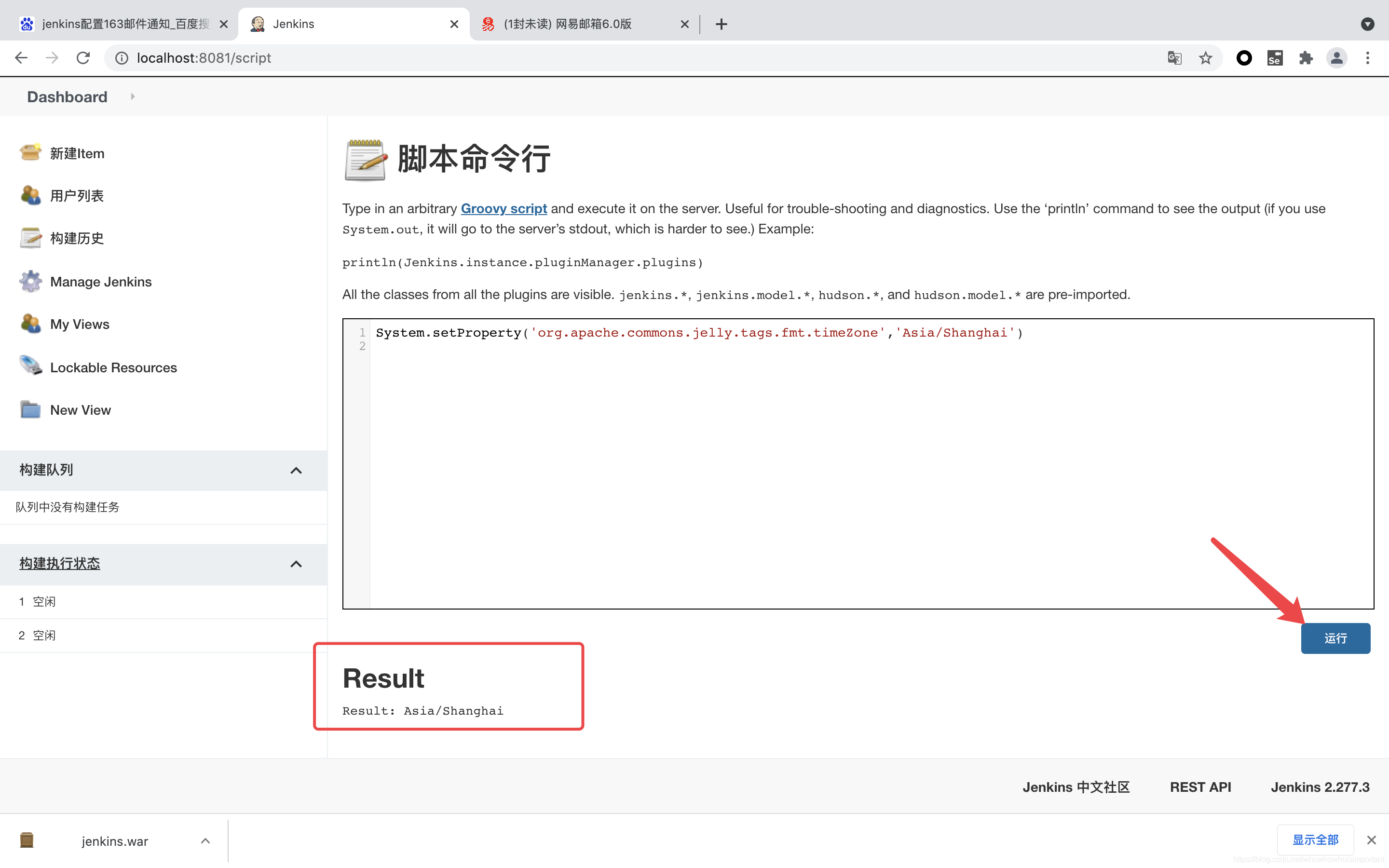The height and width of the screenshot is (868, 1389).
Task: Click the black circle extension icon
Action: pyautogui.click(x=1244, y=58)
